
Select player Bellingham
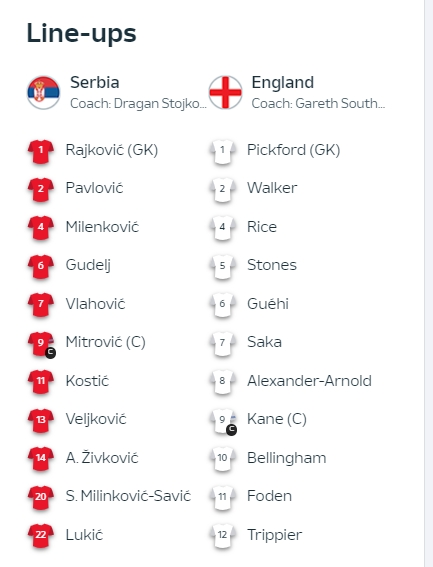286,458
